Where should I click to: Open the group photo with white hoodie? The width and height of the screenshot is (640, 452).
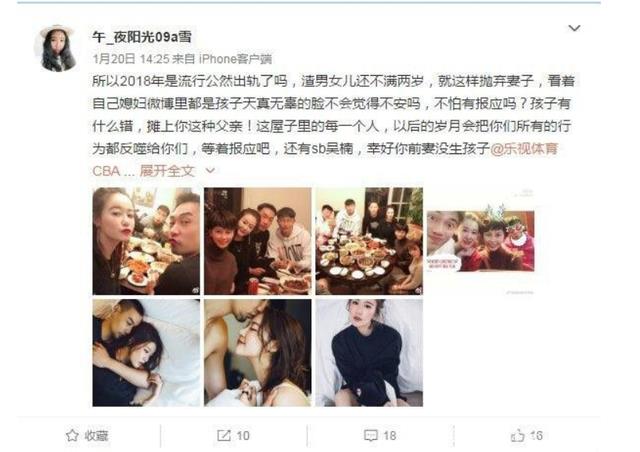[x=258, y=241]
